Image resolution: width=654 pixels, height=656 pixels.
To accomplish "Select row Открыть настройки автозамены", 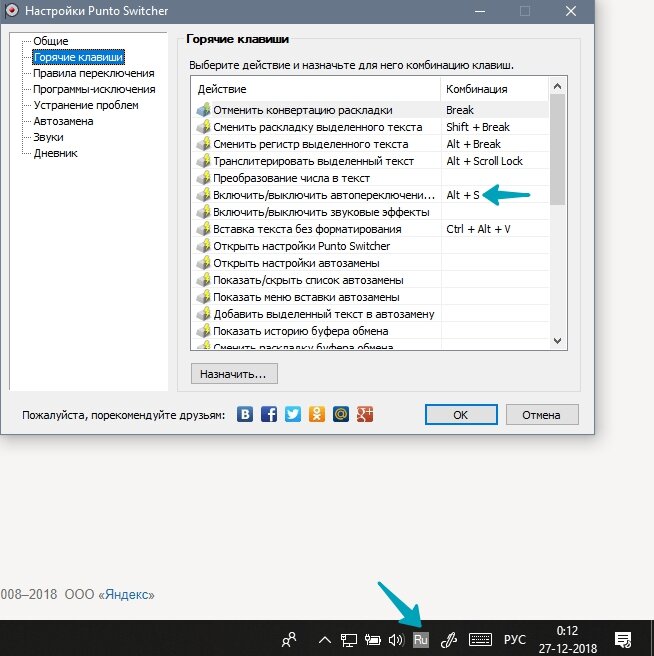I will (x=370, y=263).
